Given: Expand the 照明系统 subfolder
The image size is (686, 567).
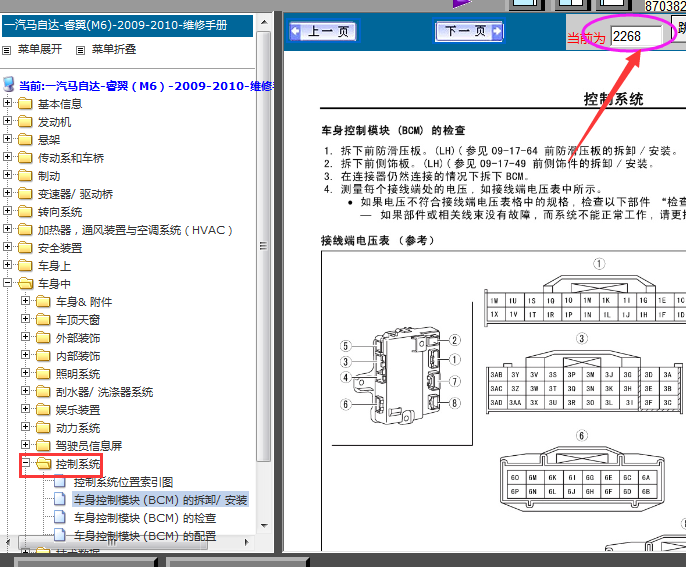Looking at the screenshot, I should pyautogui.click(x=25, y=373).
